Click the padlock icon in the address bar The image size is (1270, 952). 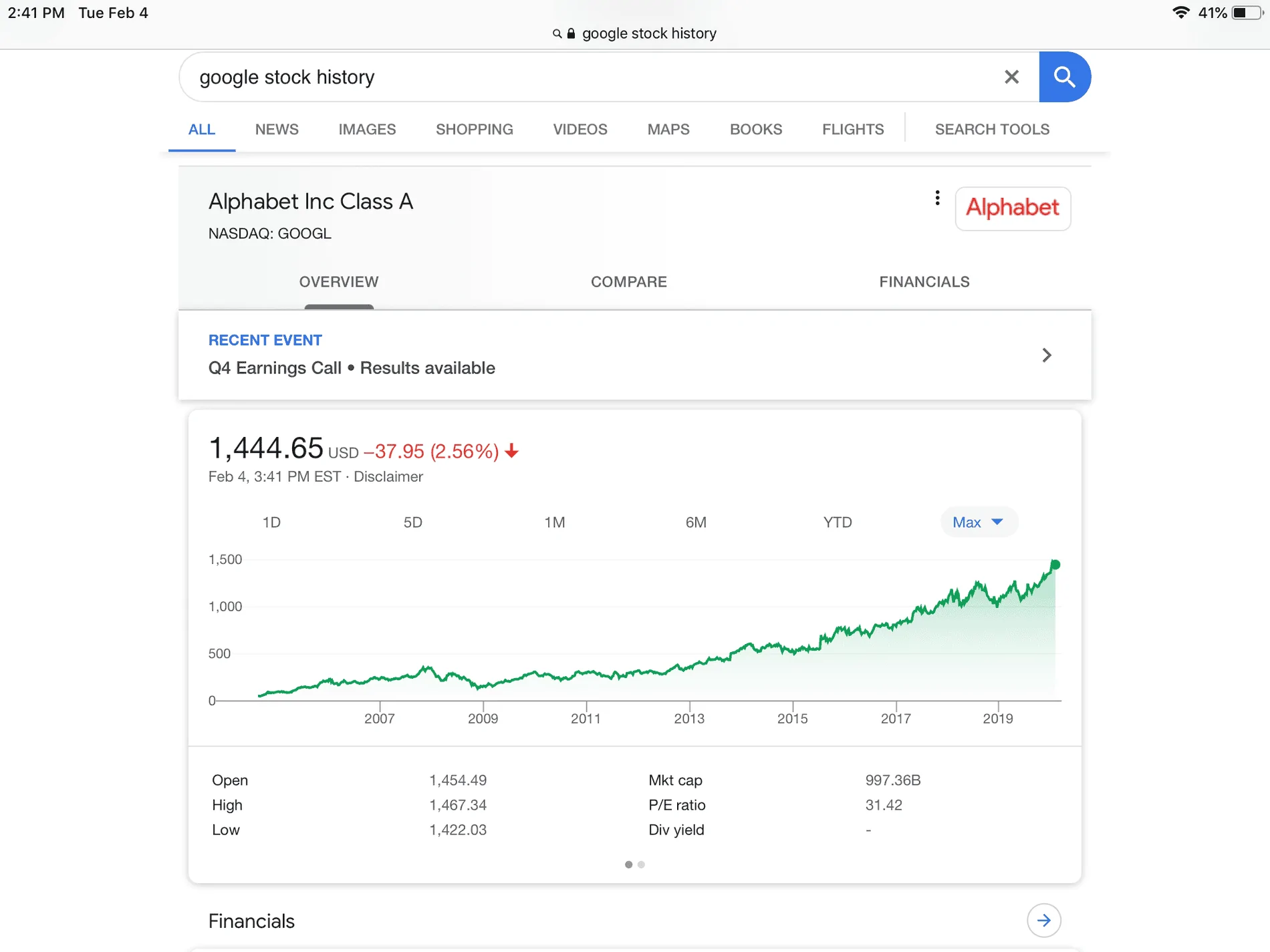570,33
